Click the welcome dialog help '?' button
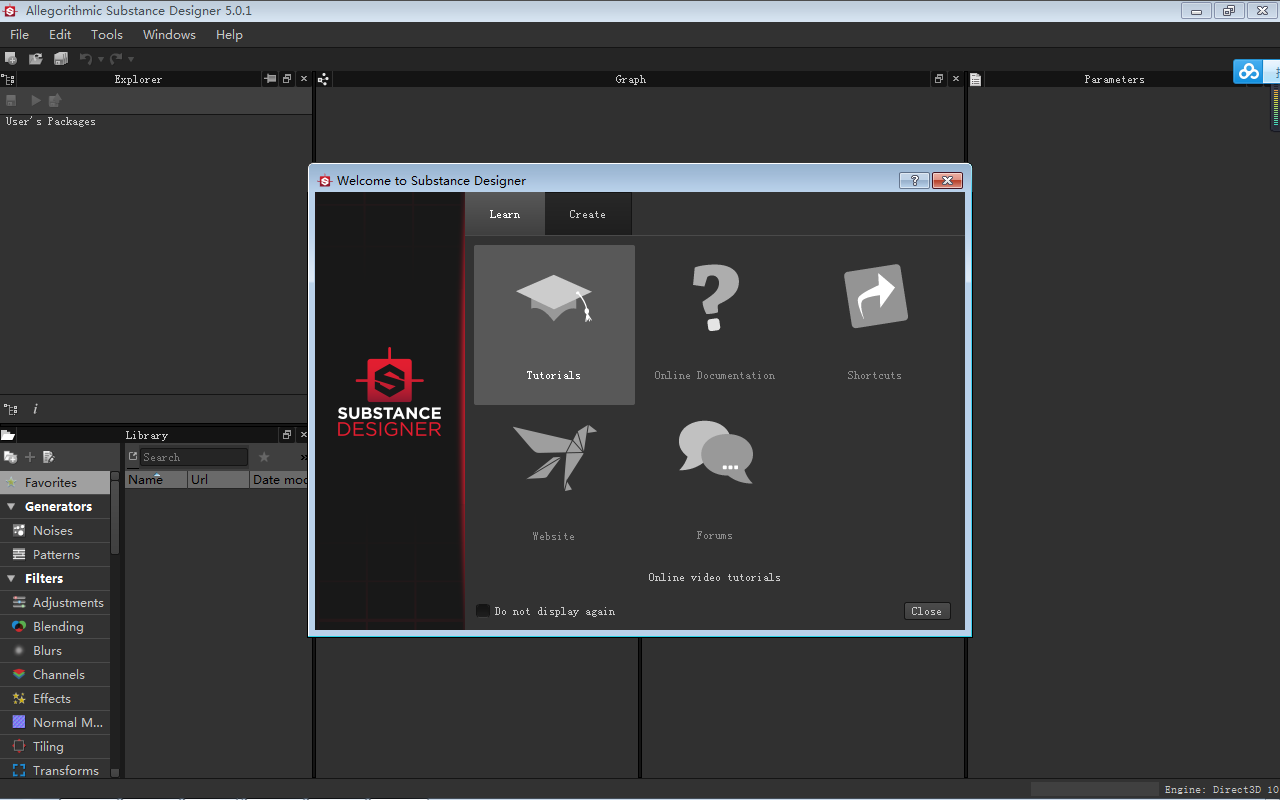 pyautogui.click(x=914, y=181)
